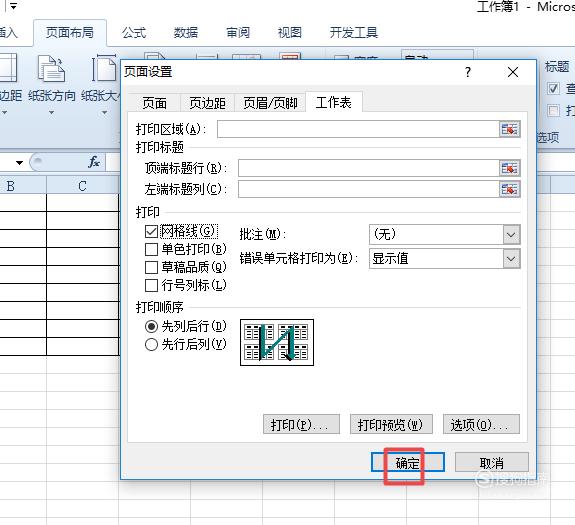Switch to the 页面 tab in dialog
This screenshot has height=525, width=575.
(x=154, y=103)
